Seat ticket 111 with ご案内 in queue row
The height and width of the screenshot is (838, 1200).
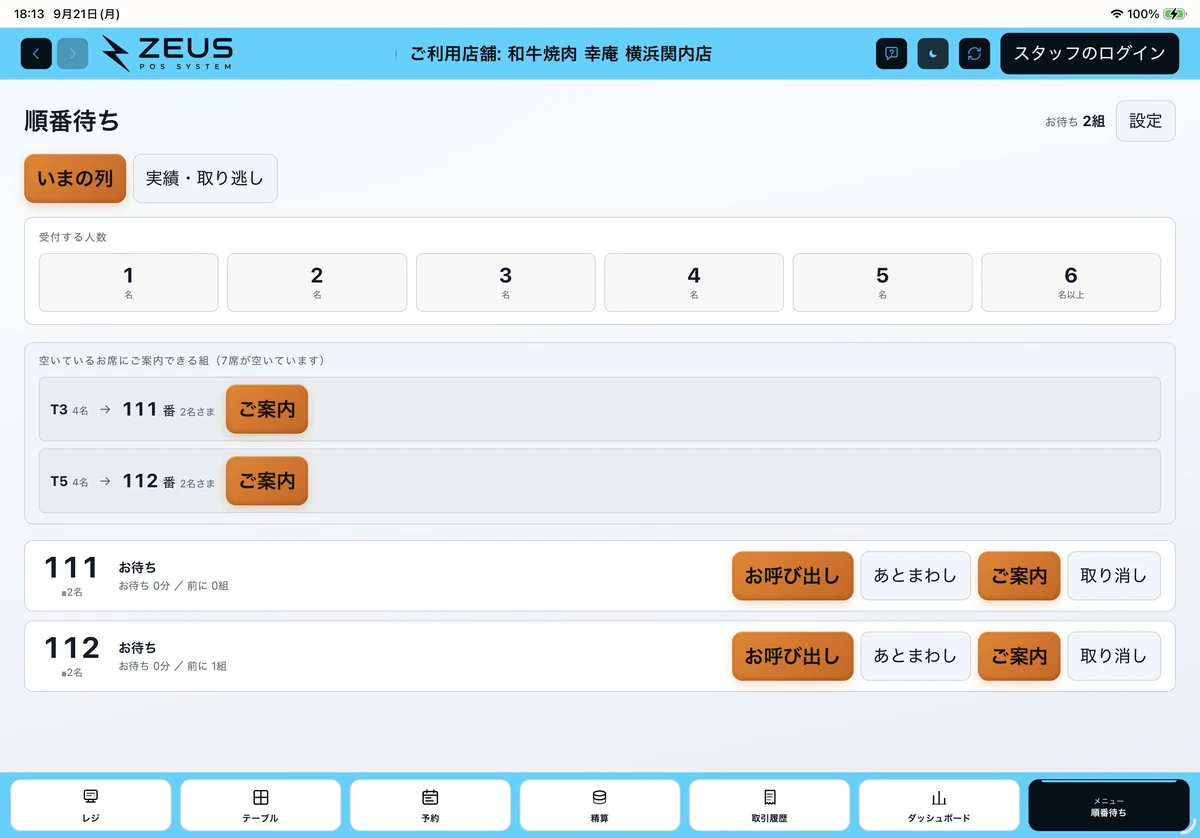point(1019,576)
